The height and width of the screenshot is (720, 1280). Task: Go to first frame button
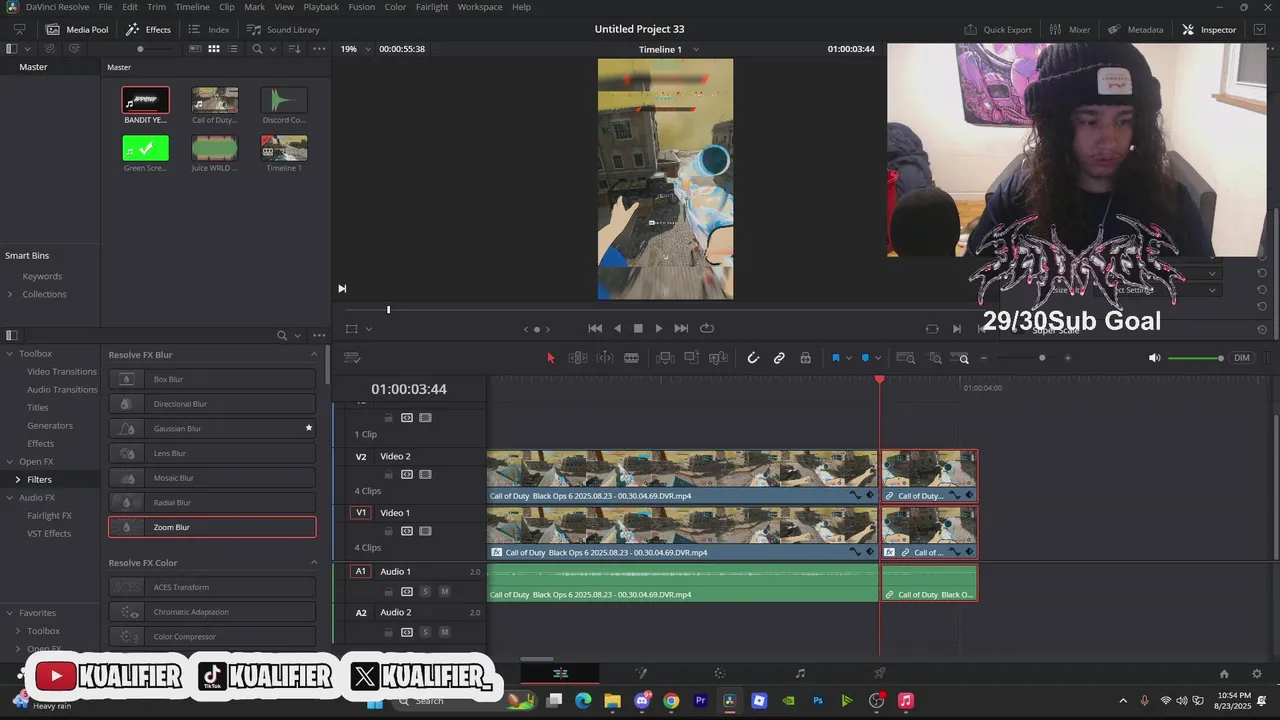(595, 328)
